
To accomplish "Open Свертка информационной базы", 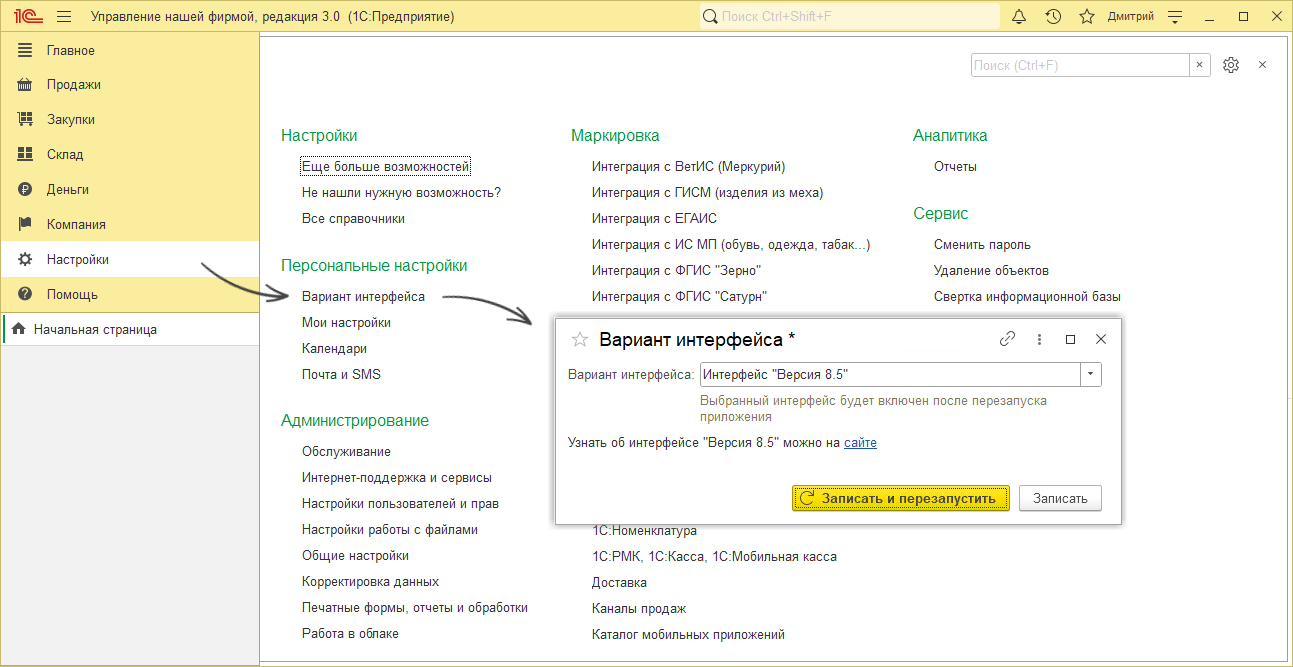I will (1027, 297).
